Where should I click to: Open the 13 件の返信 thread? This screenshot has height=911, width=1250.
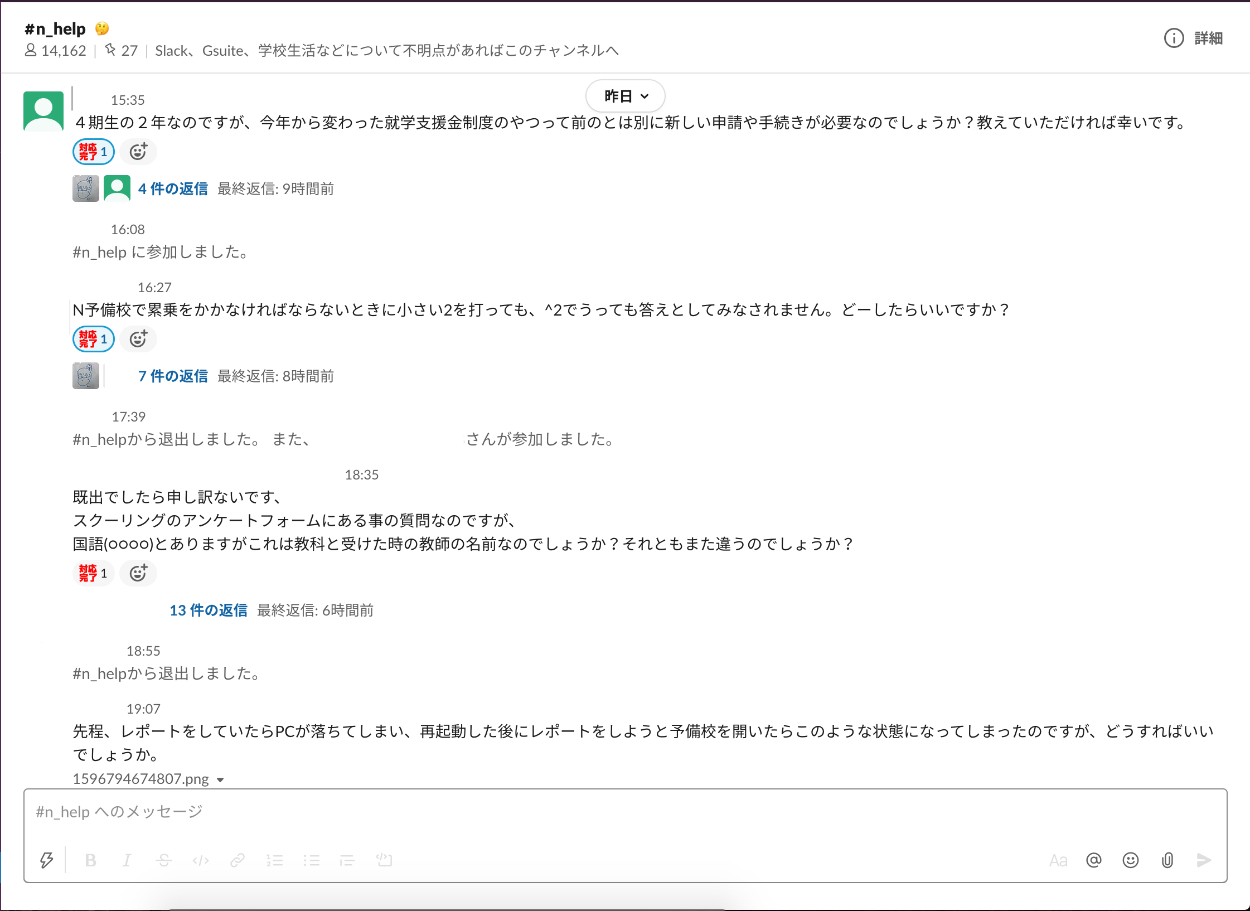pos(208,610)
